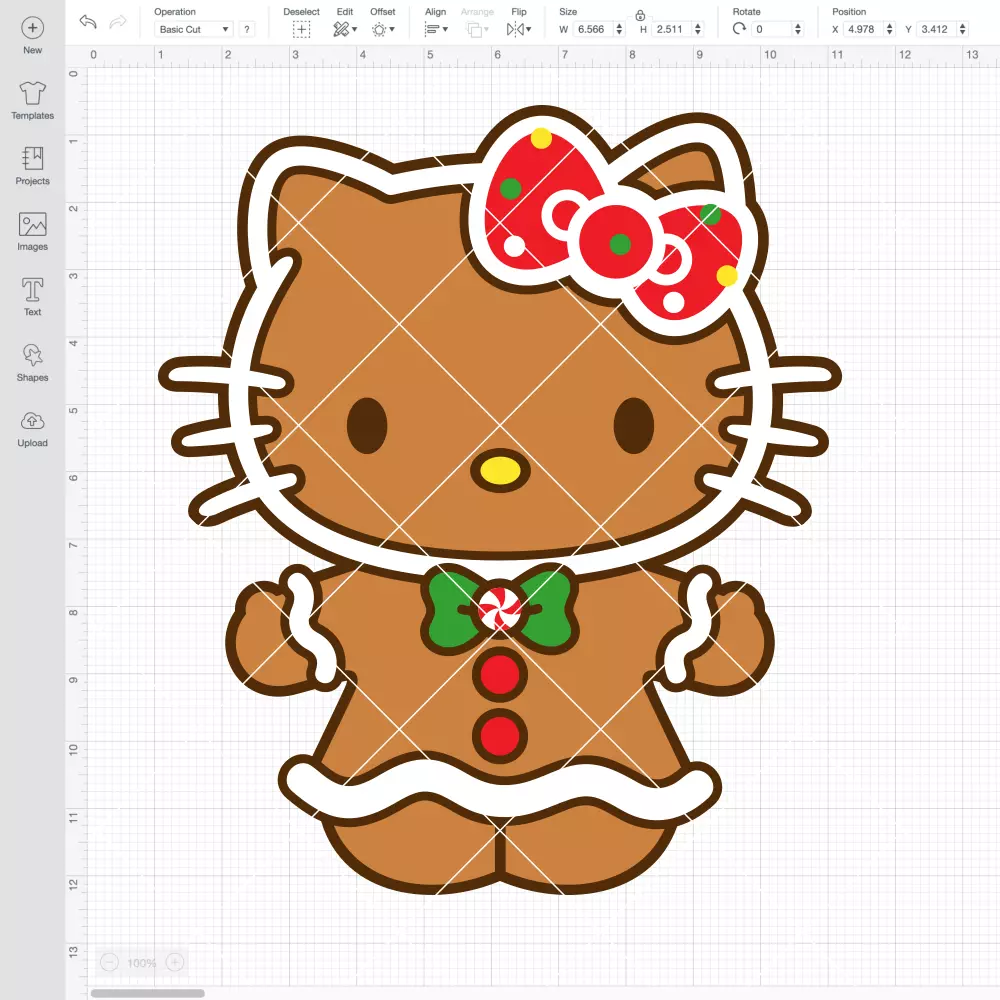Viewport: 1000px width, 1000px height.
Task: Click the Height input field
Action: point(672,29)
